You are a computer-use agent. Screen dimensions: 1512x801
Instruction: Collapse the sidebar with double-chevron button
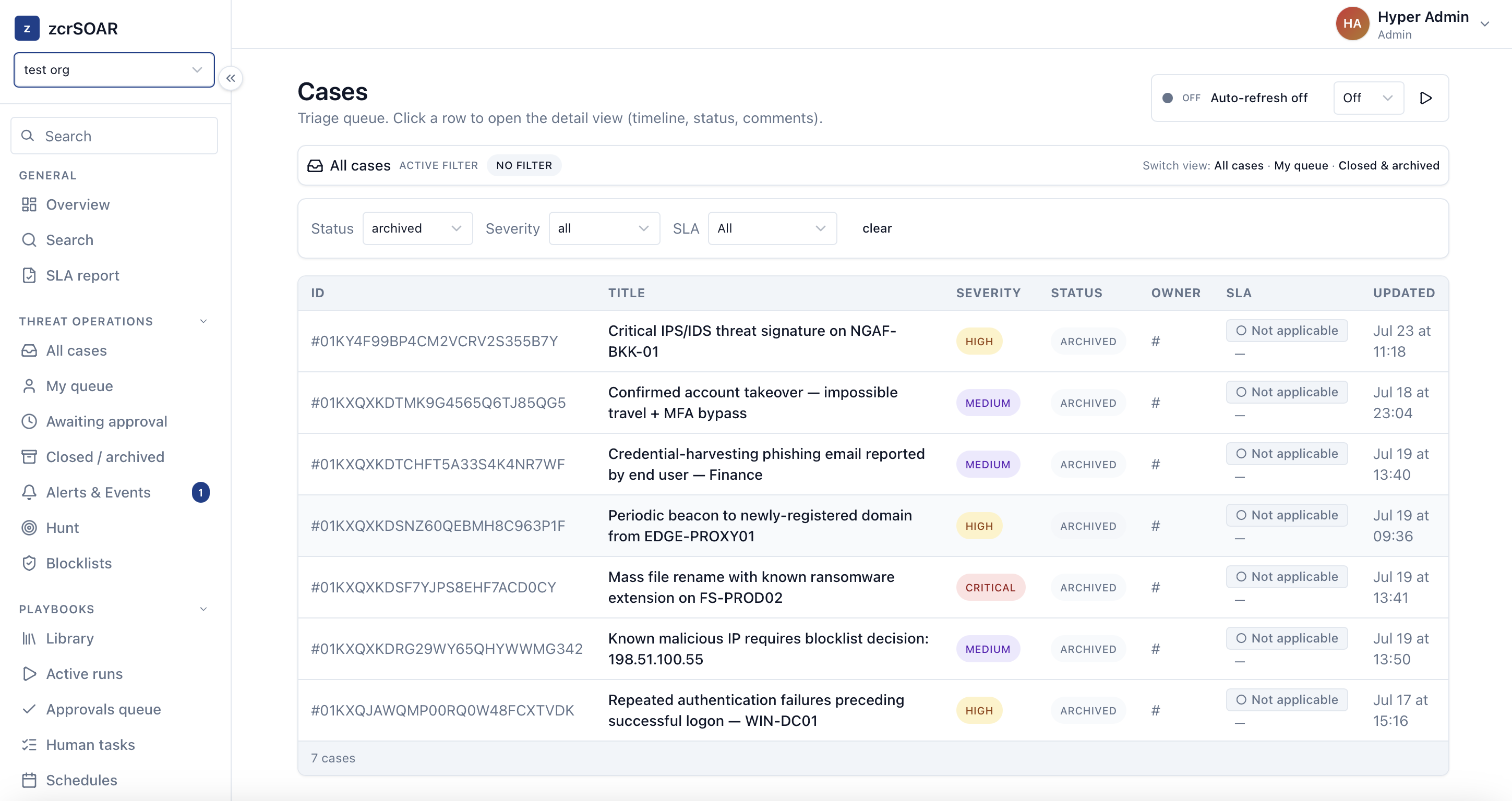point(231,78)
